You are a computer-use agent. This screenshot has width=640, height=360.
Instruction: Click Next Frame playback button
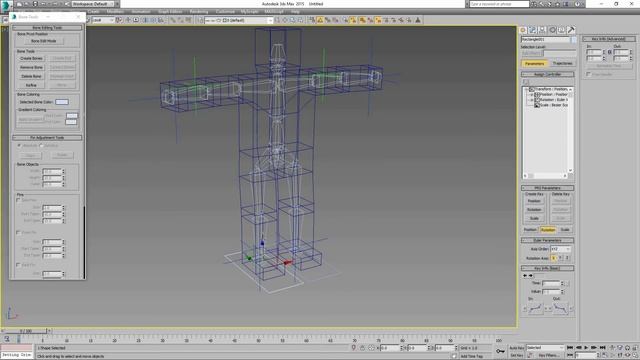pos(594,347)
